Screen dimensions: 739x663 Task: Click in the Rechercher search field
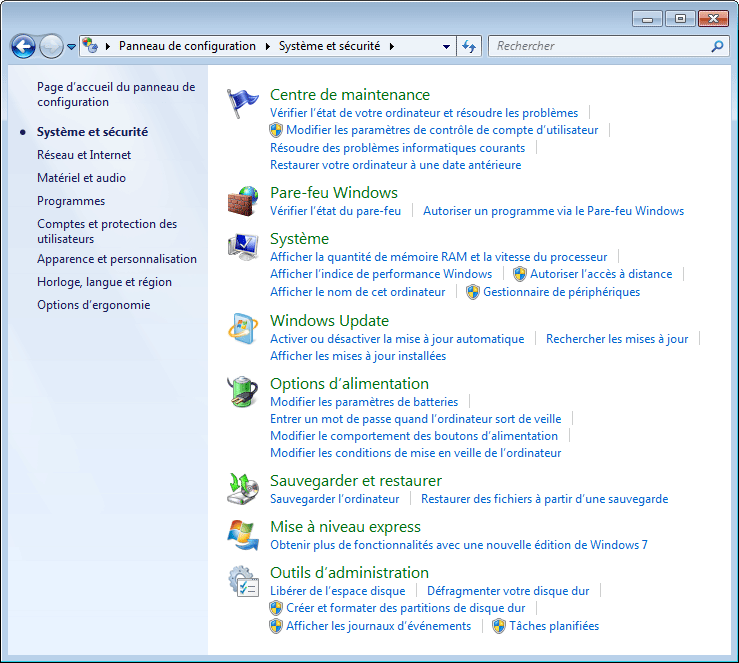point(600,46)
